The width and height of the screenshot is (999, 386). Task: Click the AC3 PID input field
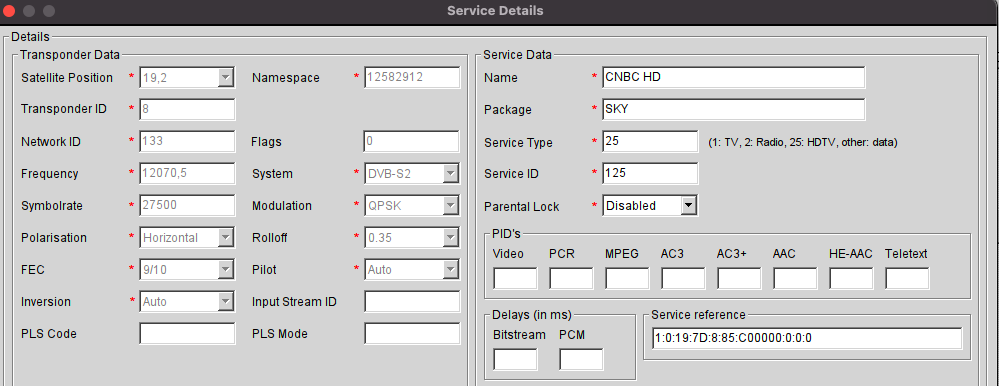(683, 278)
